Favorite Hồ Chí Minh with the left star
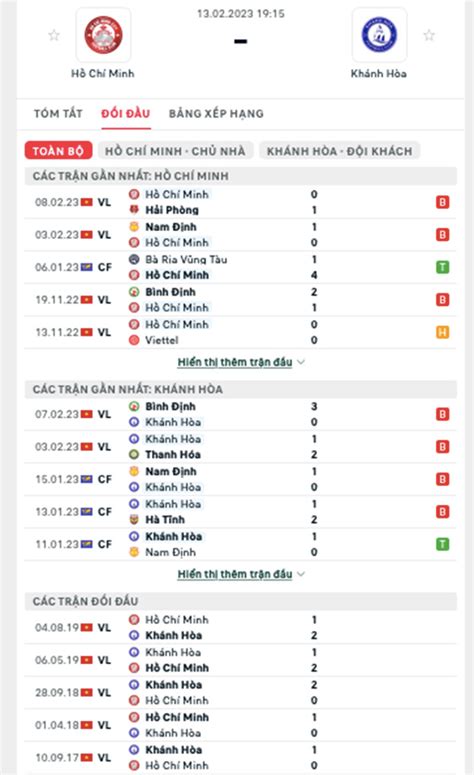 point(54,35)
